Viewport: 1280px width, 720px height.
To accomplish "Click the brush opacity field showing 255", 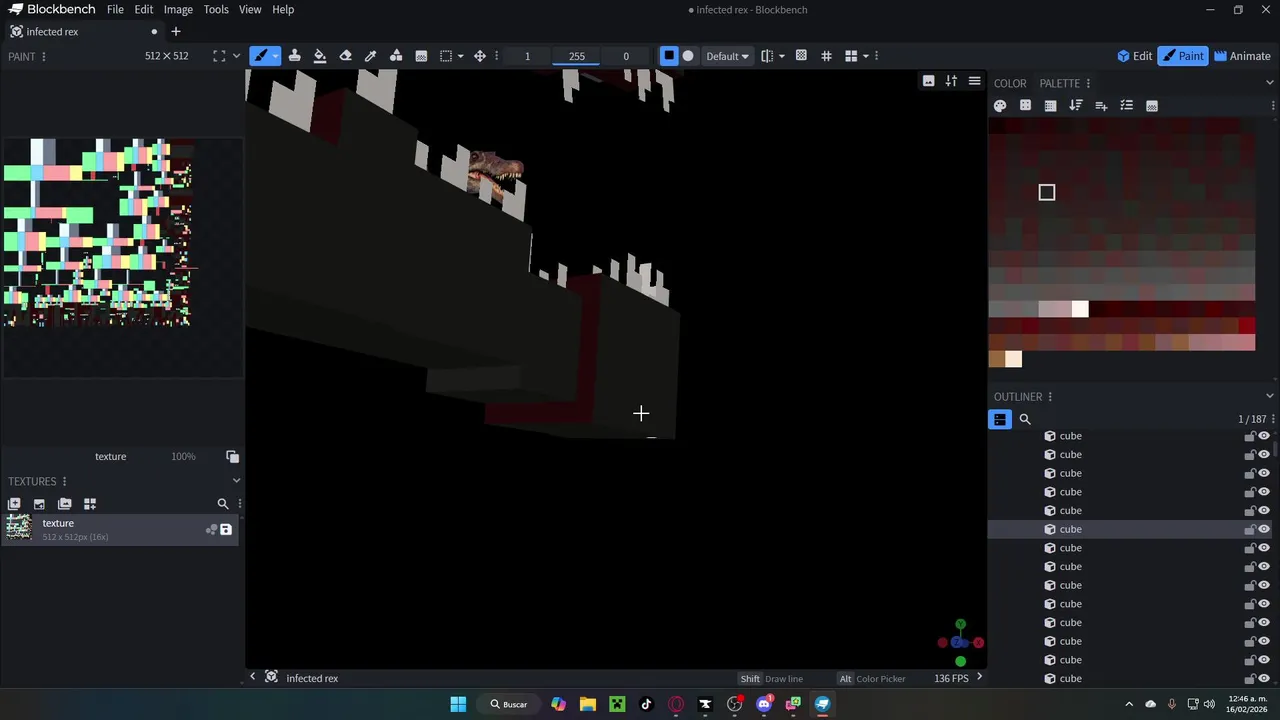I will coord(577,56).
